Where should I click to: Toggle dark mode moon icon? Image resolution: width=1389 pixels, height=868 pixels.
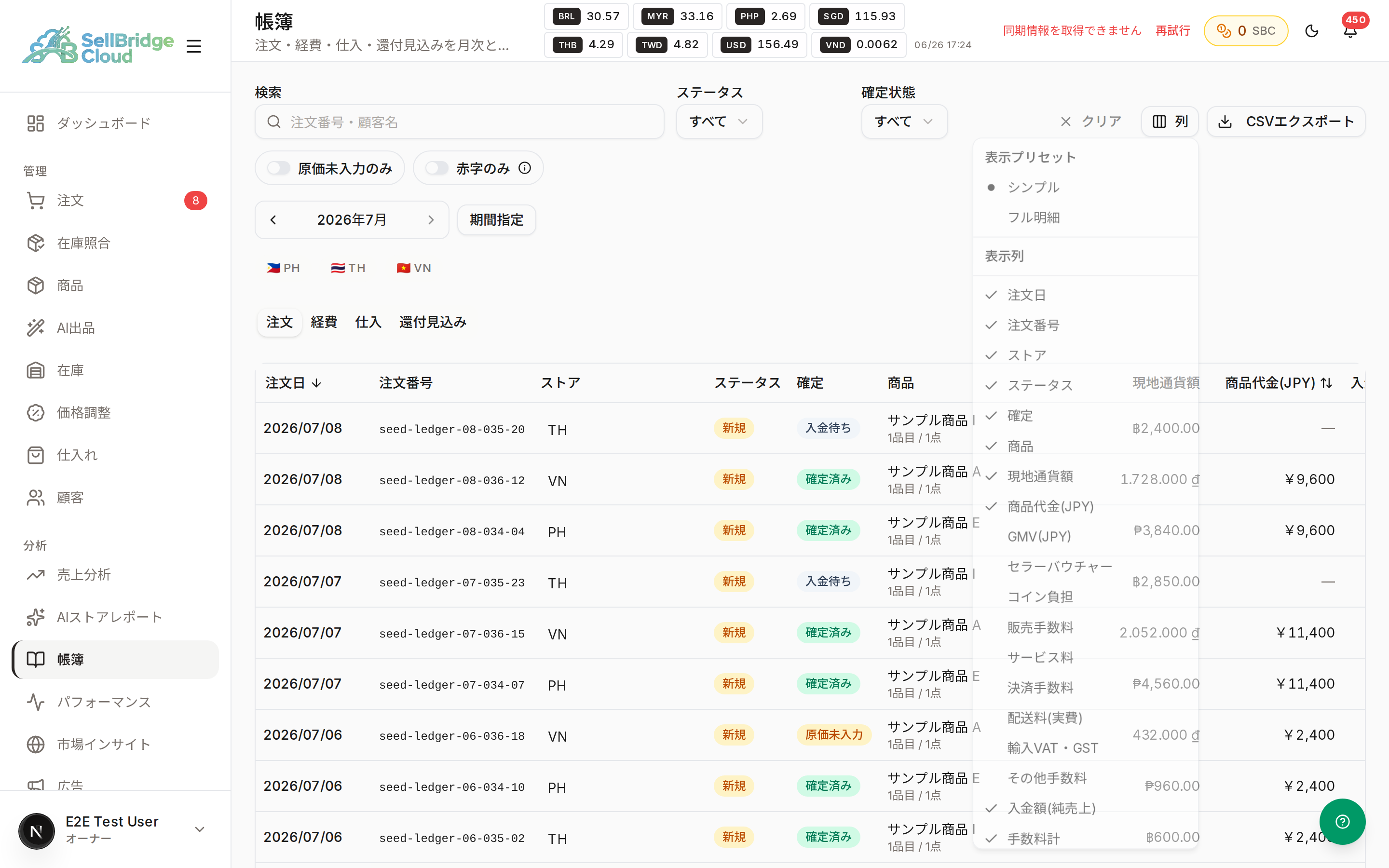tap(1311, 31)
